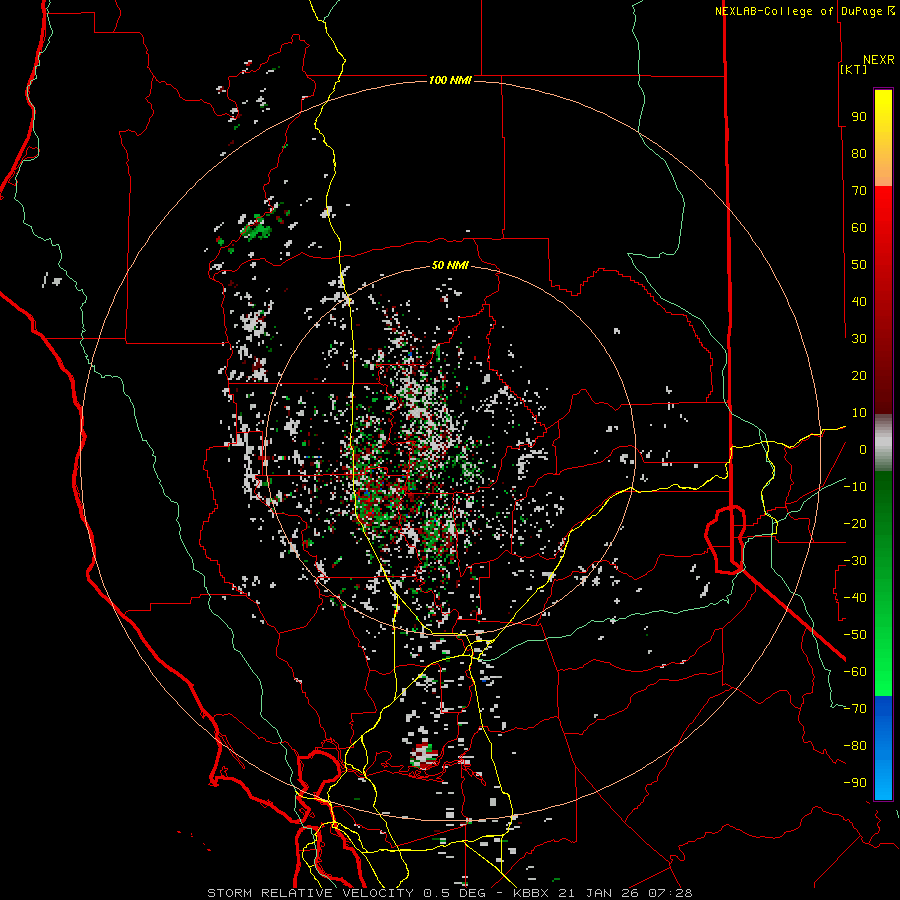This screenshot has height=900, width=900.
Task: Select the -30 knot scale label
Action: click(855, 561)
